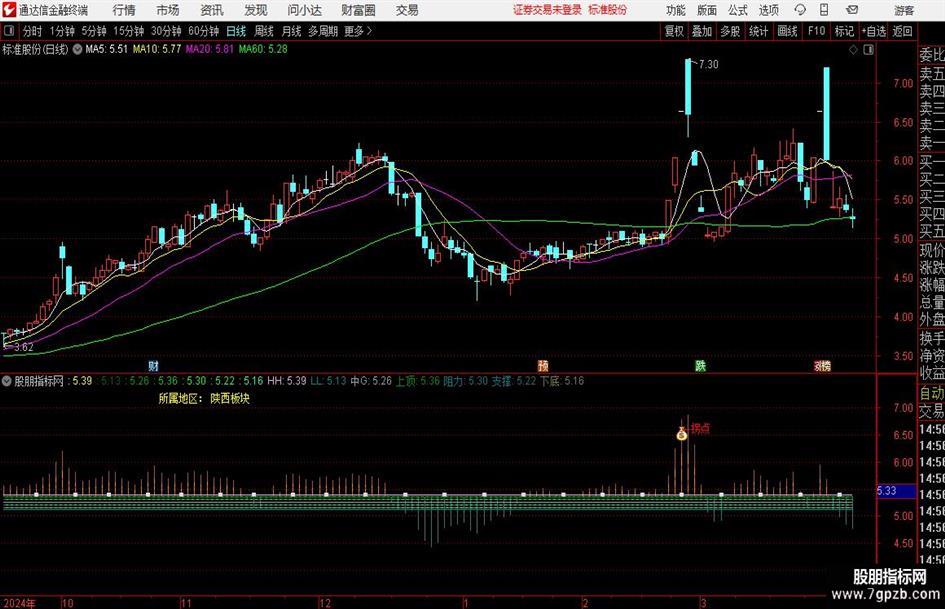The image size is (945, 609).
Task: Open the 资讯 menu
Action: 212,10
